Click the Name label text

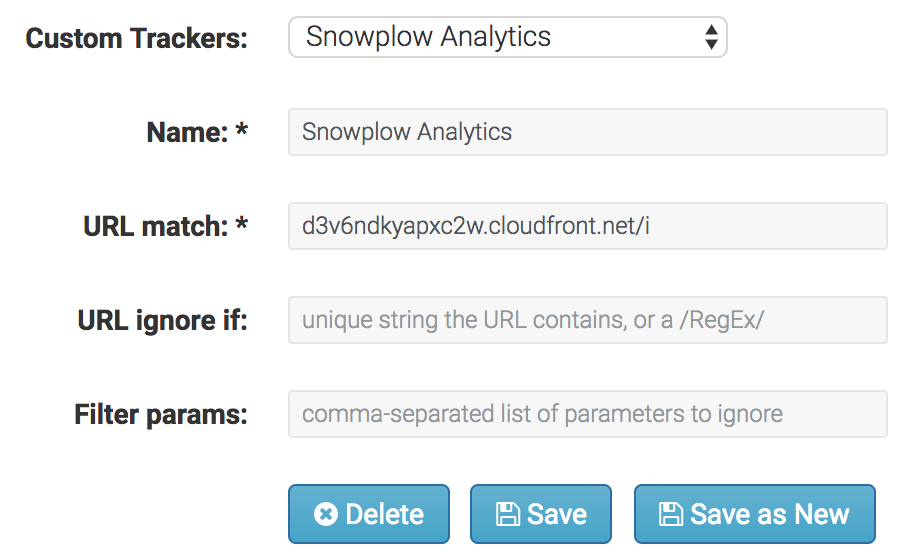pyautogui.click(x=187, y=132)
